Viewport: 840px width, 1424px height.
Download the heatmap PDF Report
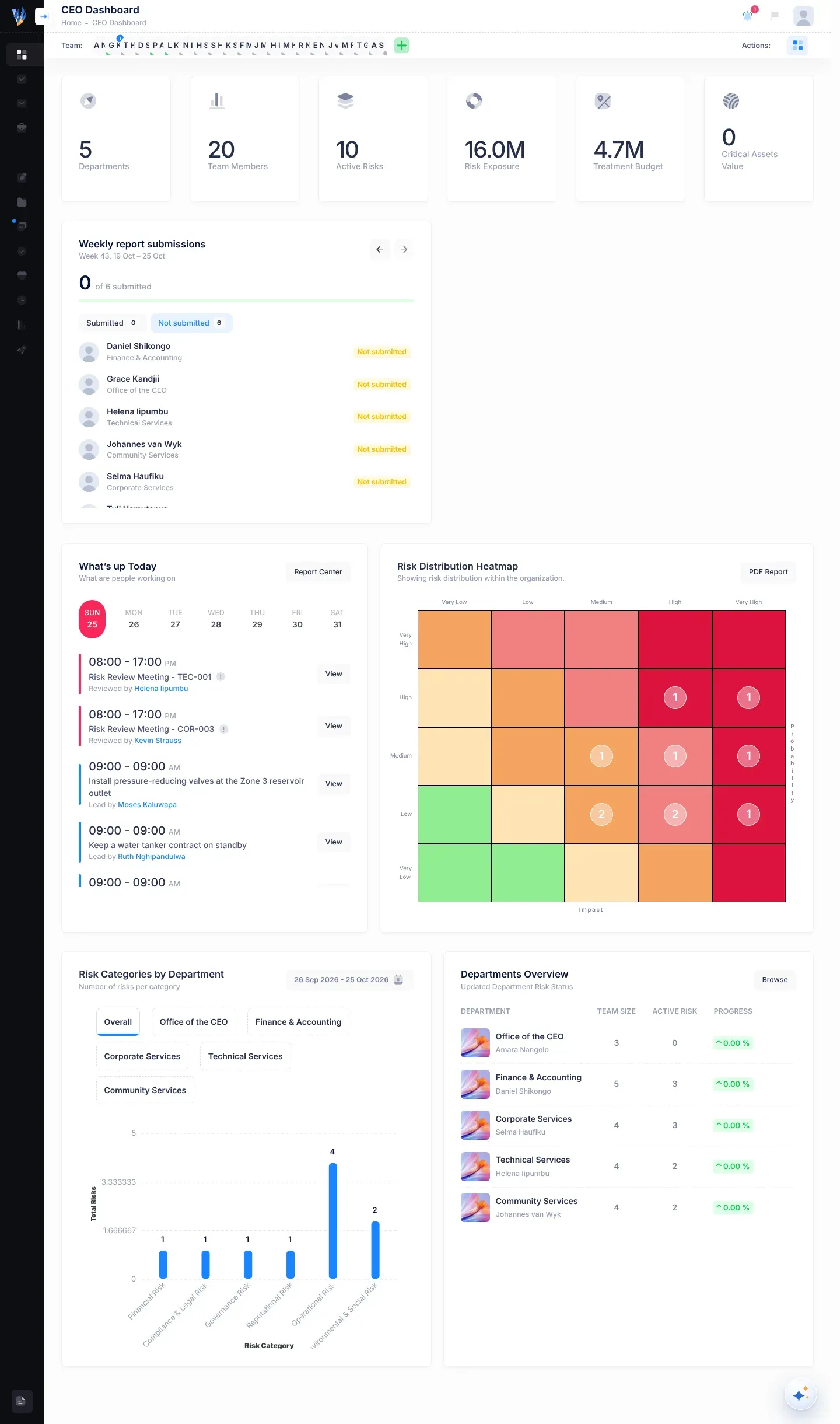coord(768,572)
